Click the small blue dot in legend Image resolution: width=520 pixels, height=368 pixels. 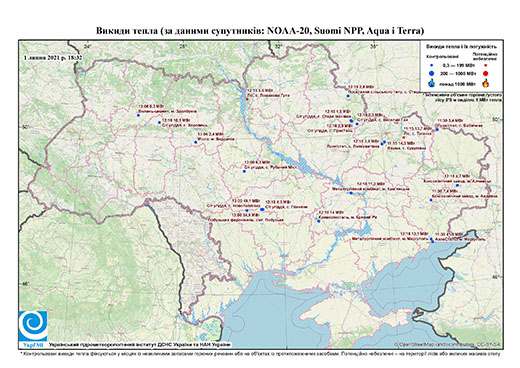coord(432,65)
